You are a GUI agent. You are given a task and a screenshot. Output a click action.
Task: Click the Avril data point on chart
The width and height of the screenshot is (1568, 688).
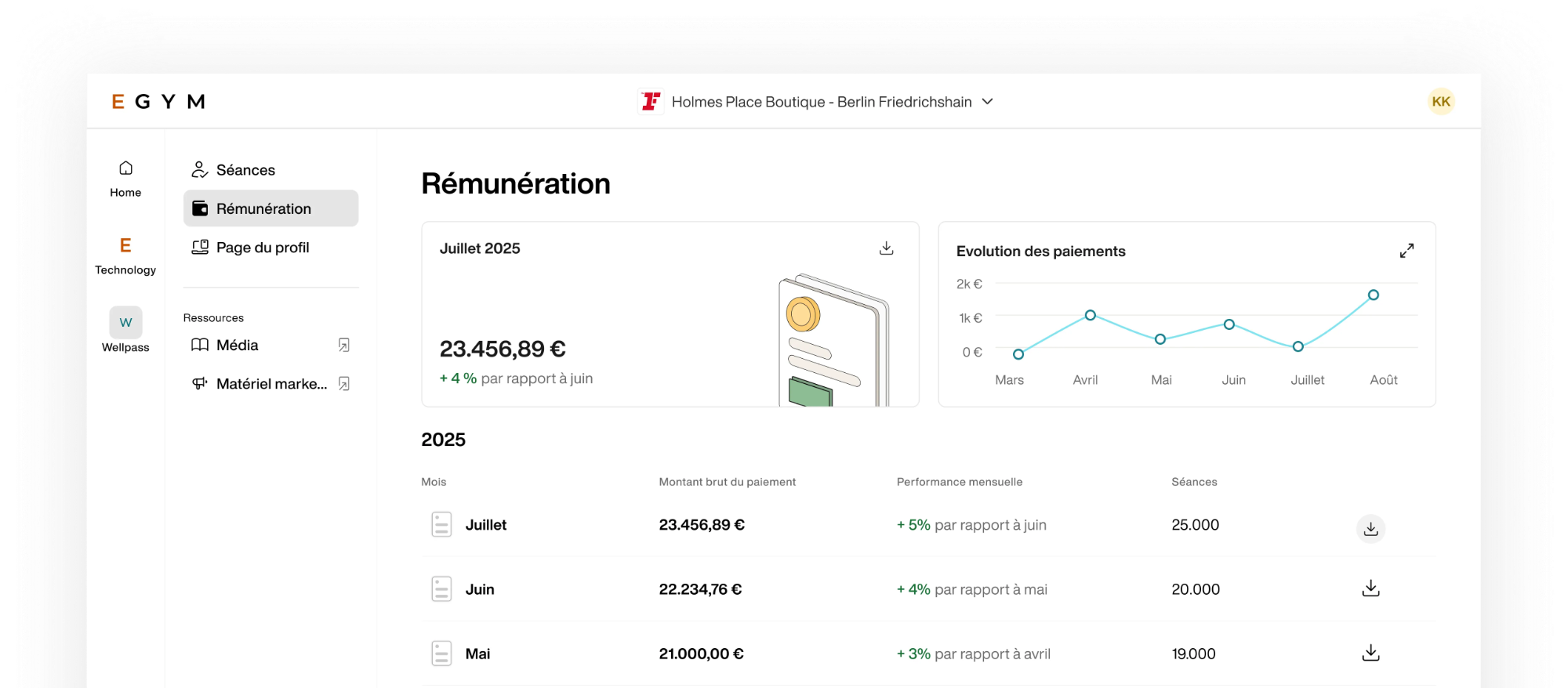(x=1090, y=315)
